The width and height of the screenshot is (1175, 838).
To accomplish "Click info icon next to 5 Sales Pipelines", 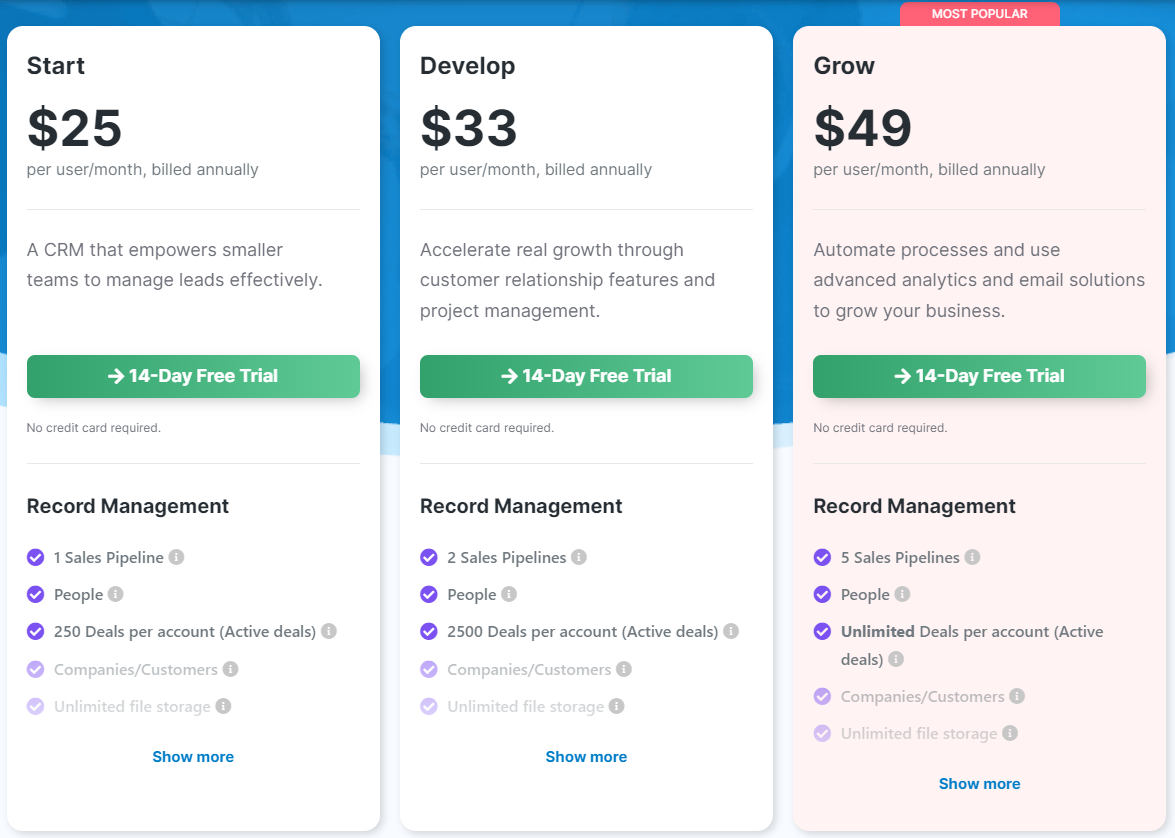I will coord(972,557).
